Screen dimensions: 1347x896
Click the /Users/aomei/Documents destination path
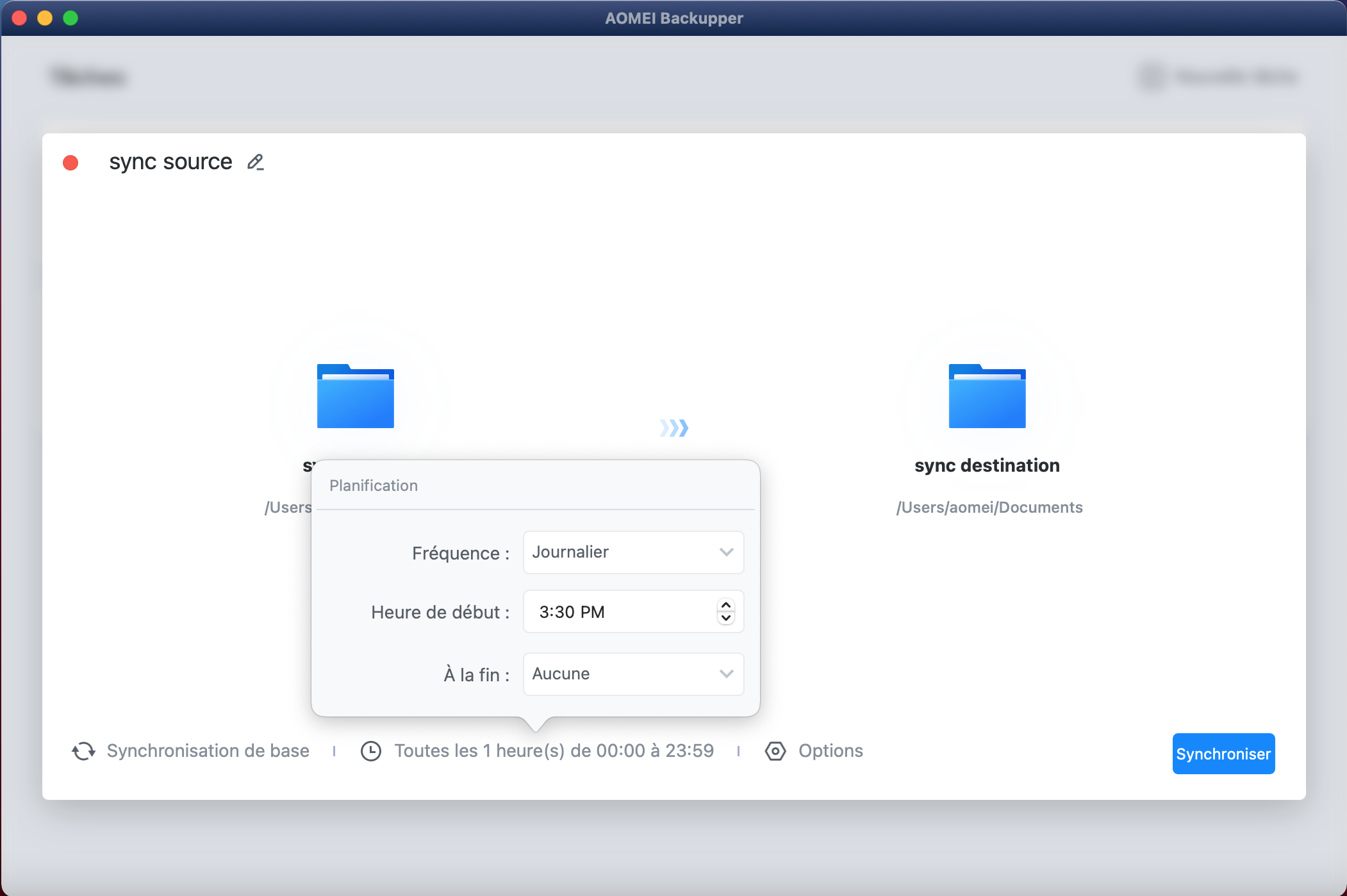989,508
